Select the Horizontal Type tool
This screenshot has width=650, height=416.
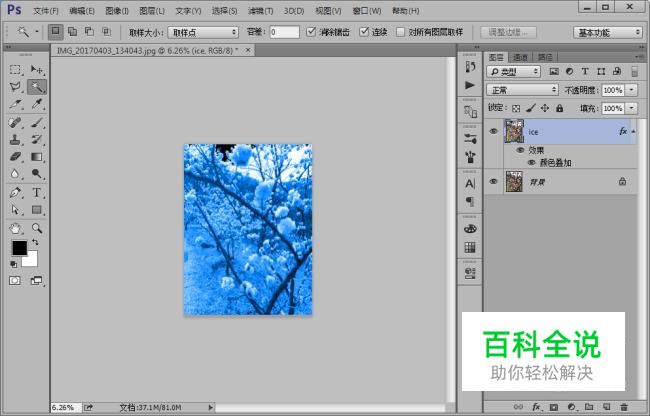click(x=37, y=193)
